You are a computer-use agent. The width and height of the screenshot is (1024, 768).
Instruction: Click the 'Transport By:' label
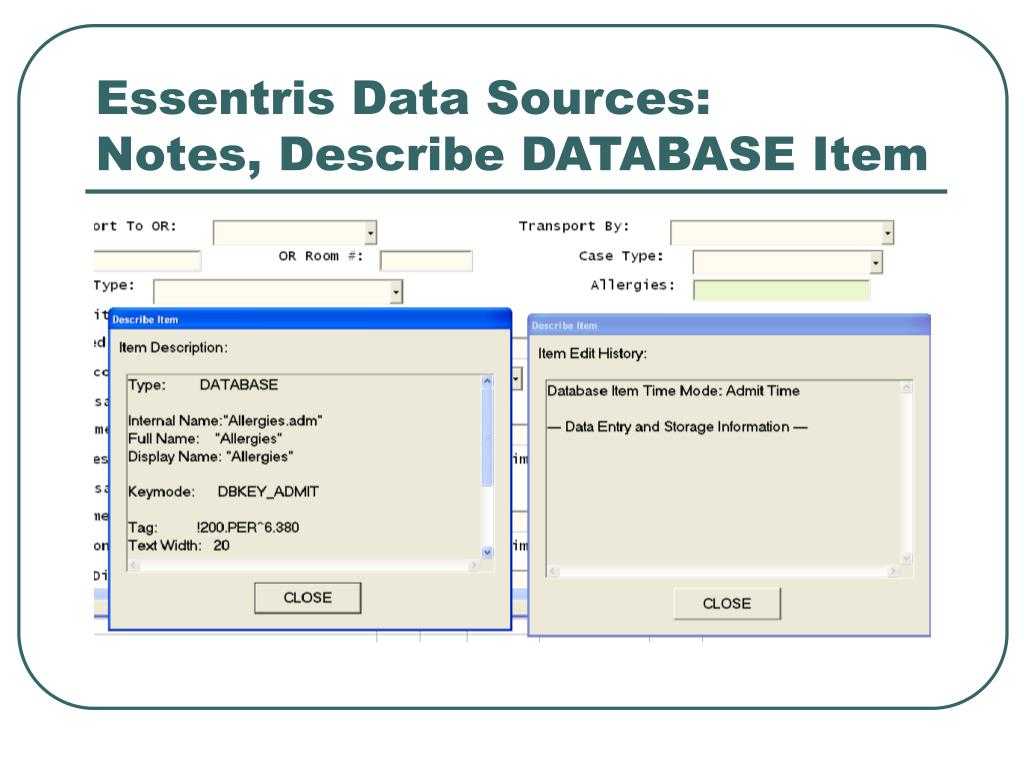574,226
